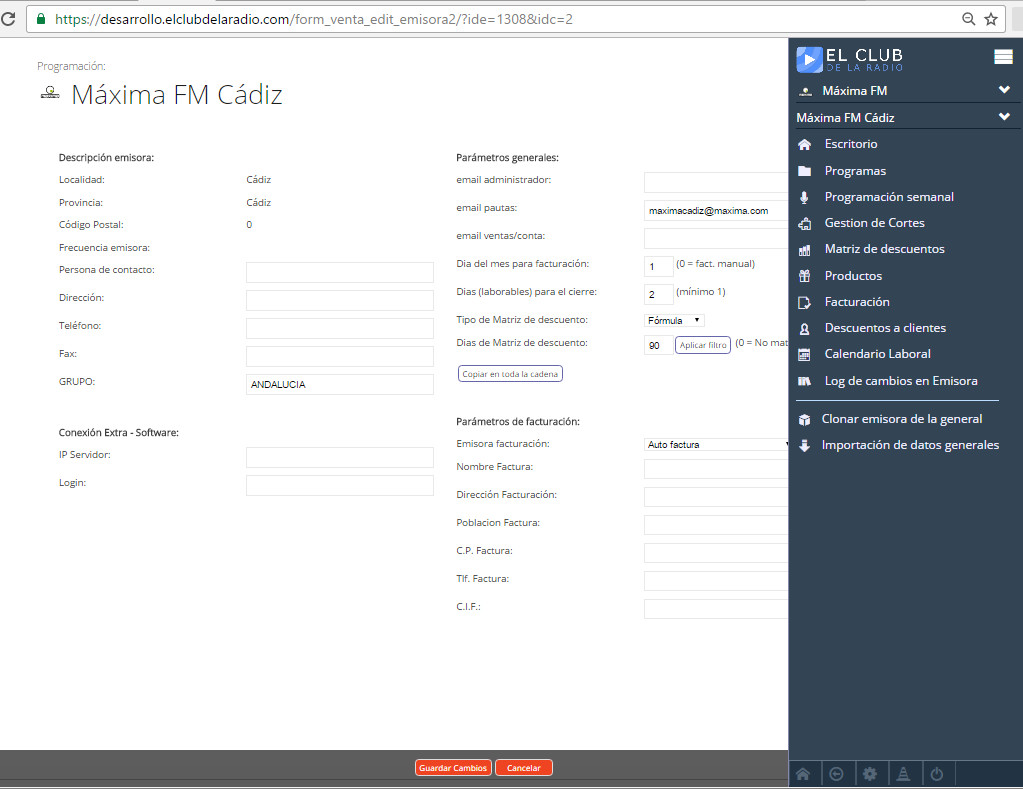The height and width of the screenshot is (789, 1023).
Task: Click the email administrador field
Action: coord(716,183)
